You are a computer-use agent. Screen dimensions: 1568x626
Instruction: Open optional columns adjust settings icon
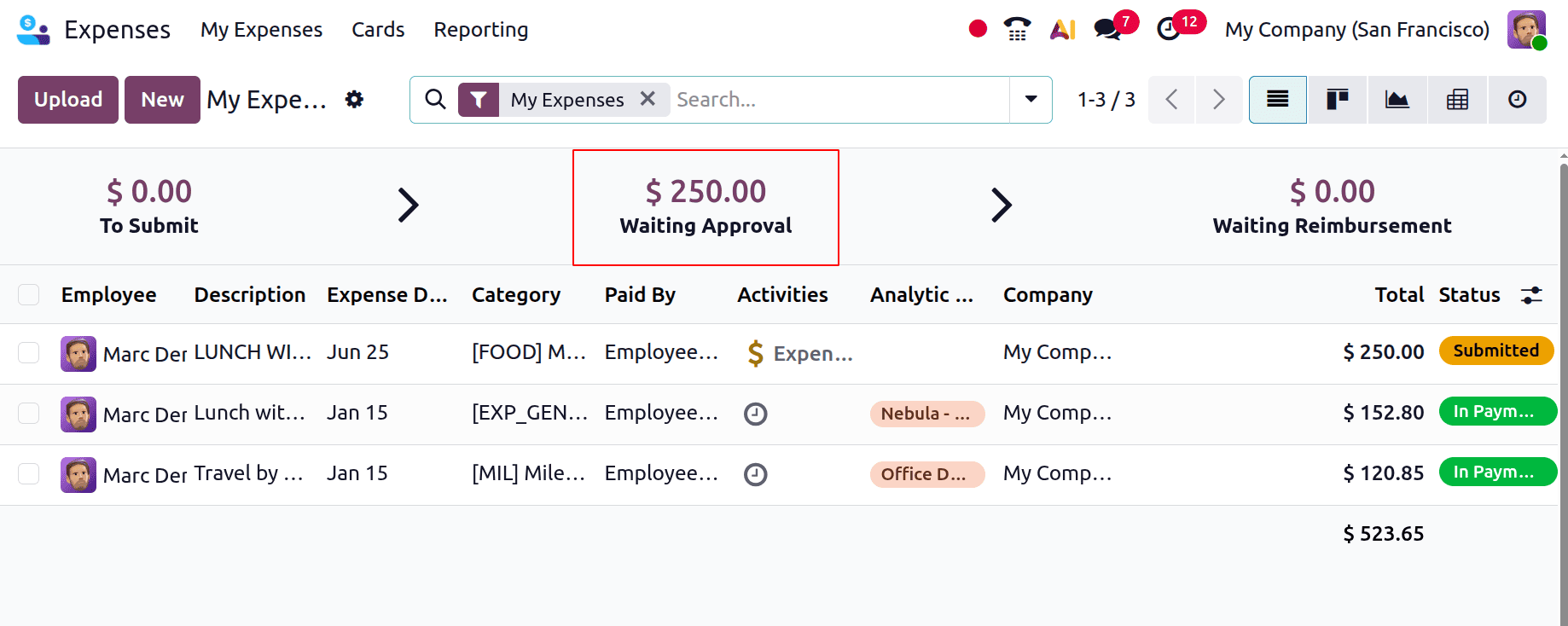pyautogui.click(x=1531, y=295)
